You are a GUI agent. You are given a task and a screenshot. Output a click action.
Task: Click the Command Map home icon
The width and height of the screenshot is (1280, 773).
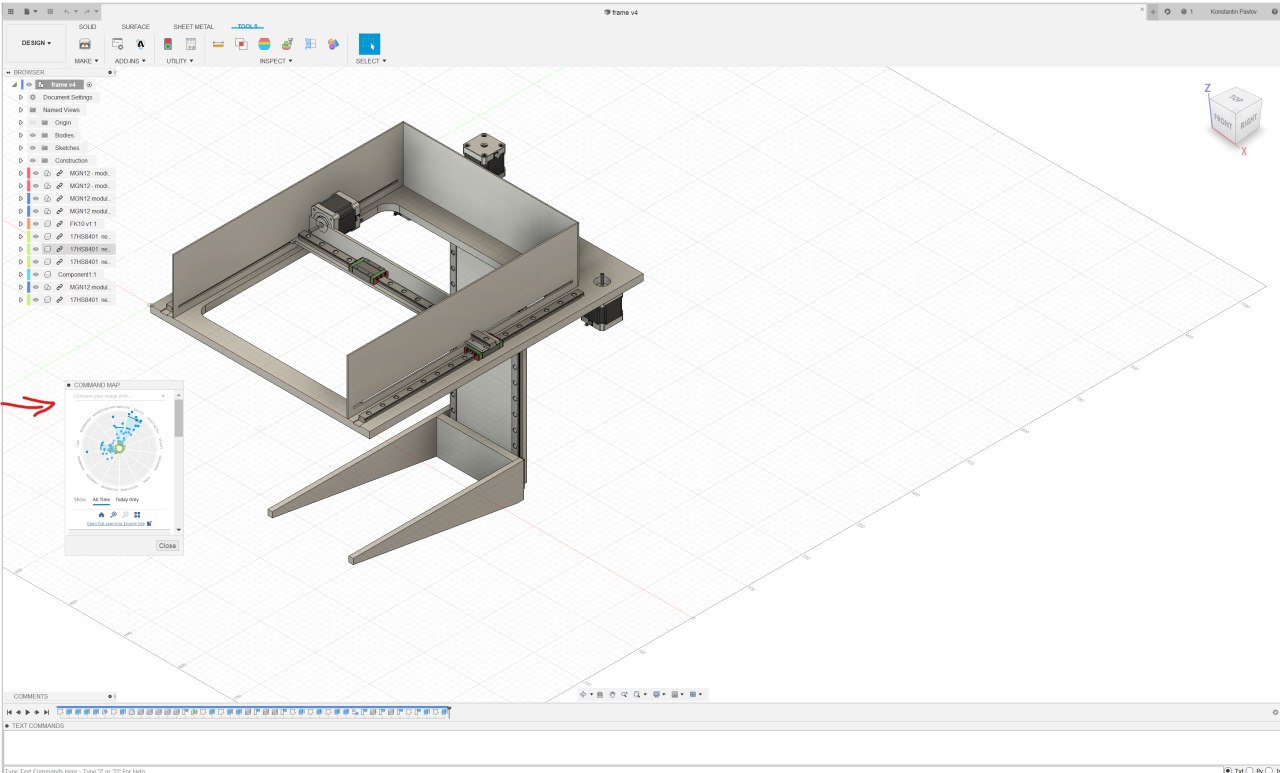(x=101, y=514)
